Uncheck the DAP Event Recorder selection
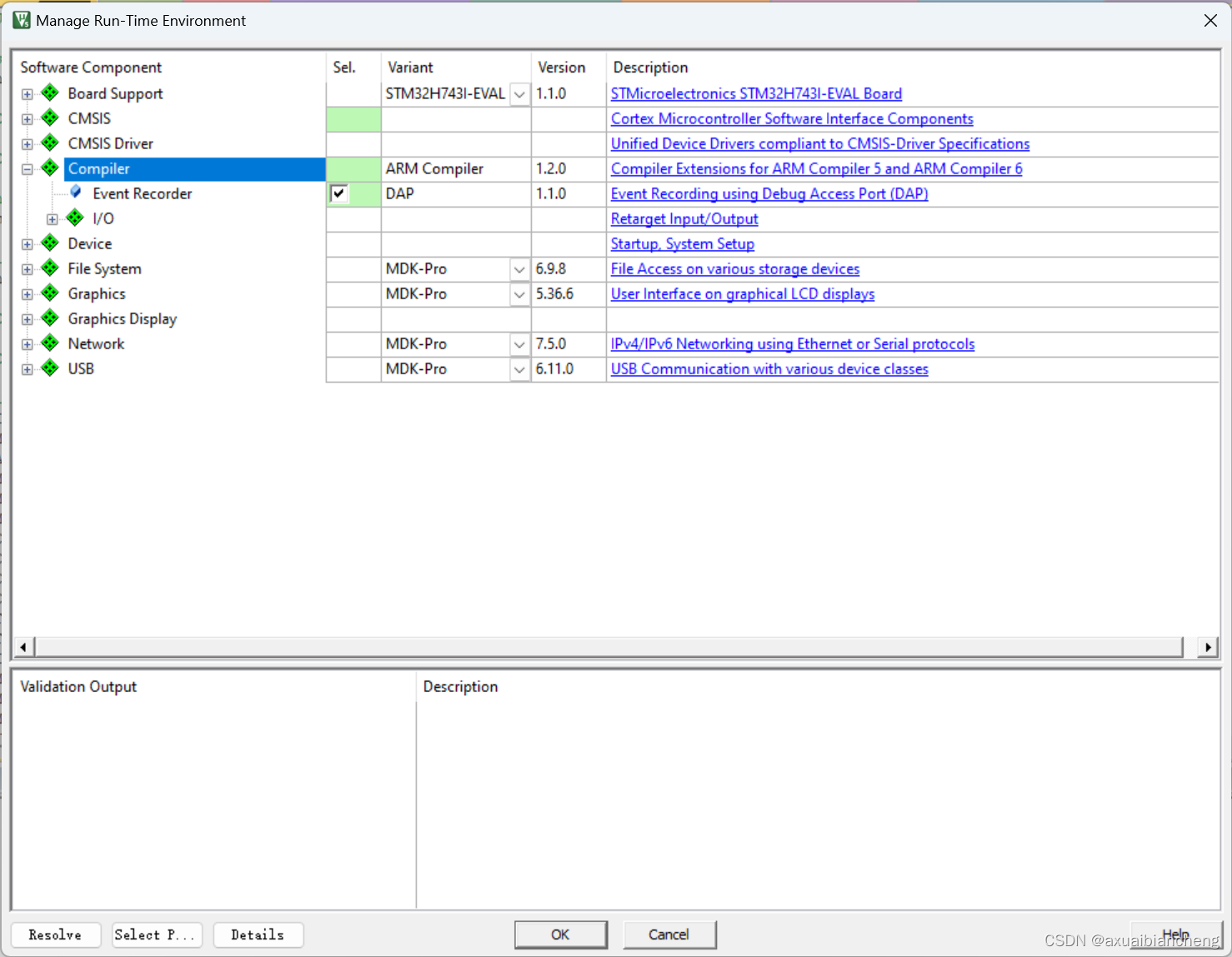The image size is (1232, 957). click(x=338, y=193)
